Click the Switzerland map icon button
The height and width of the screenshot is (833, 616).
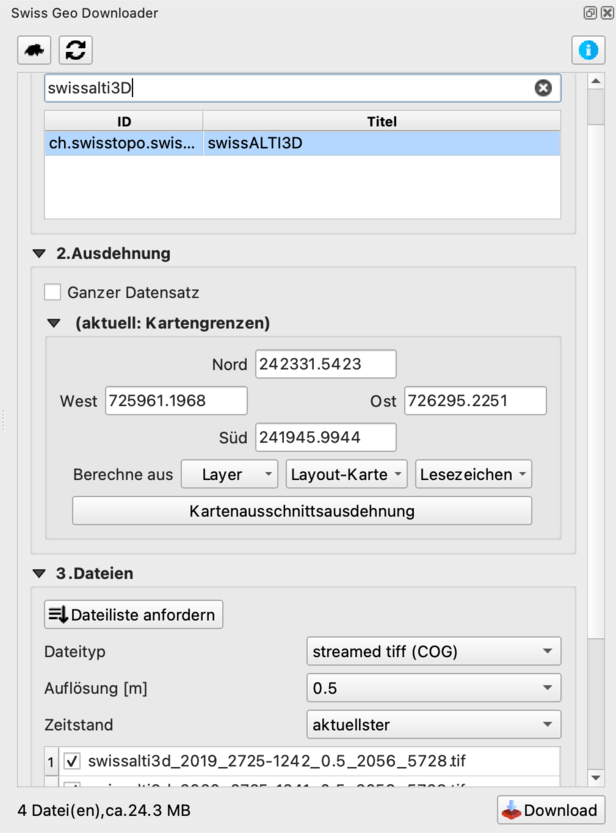click(x=34, y=50)
